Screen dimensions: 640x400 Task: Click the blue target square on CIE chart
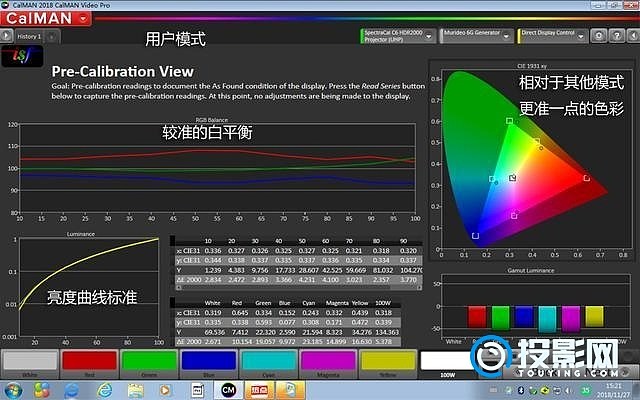[x=475, y=236]
